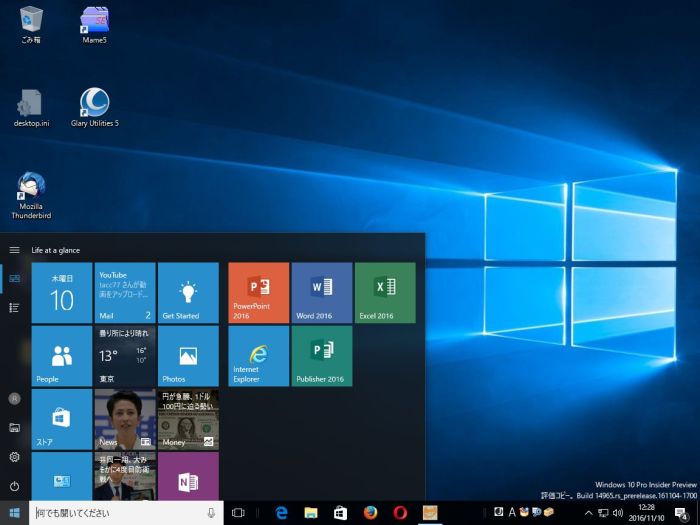Open Task View on the taskbar

click(x=238, y=512)
